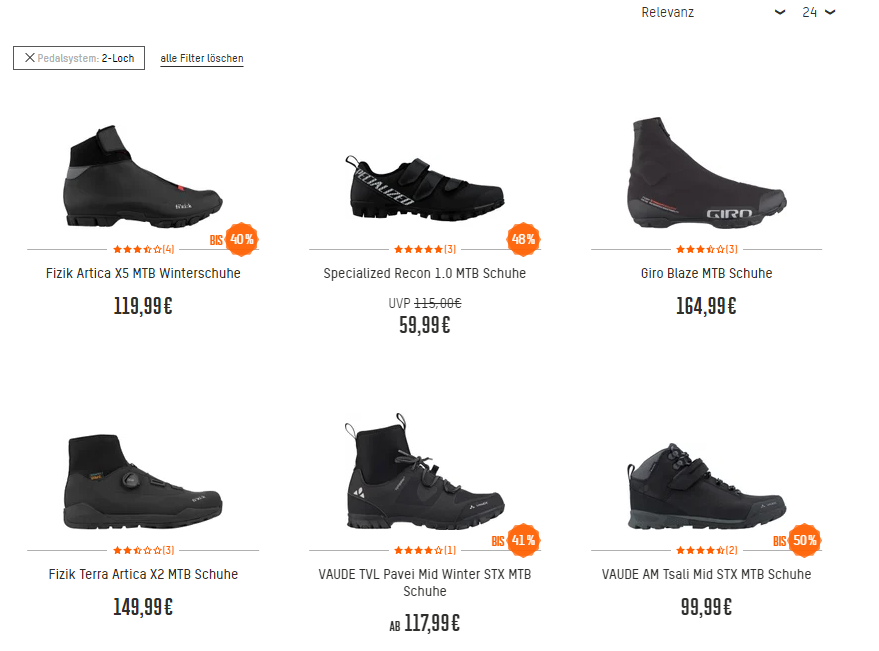Open VAUDE AM Tsali Mid STX title link

pos(707,574)
